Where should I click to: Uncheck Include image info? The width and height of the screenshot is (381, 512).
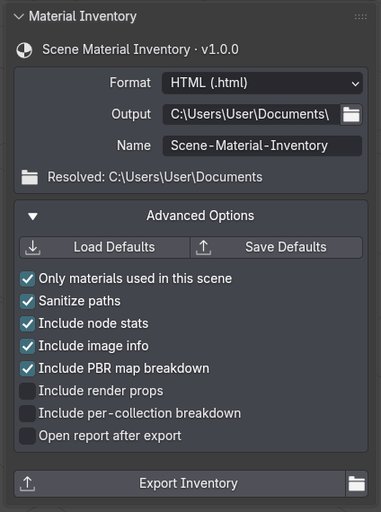click(x=27, y=346)
